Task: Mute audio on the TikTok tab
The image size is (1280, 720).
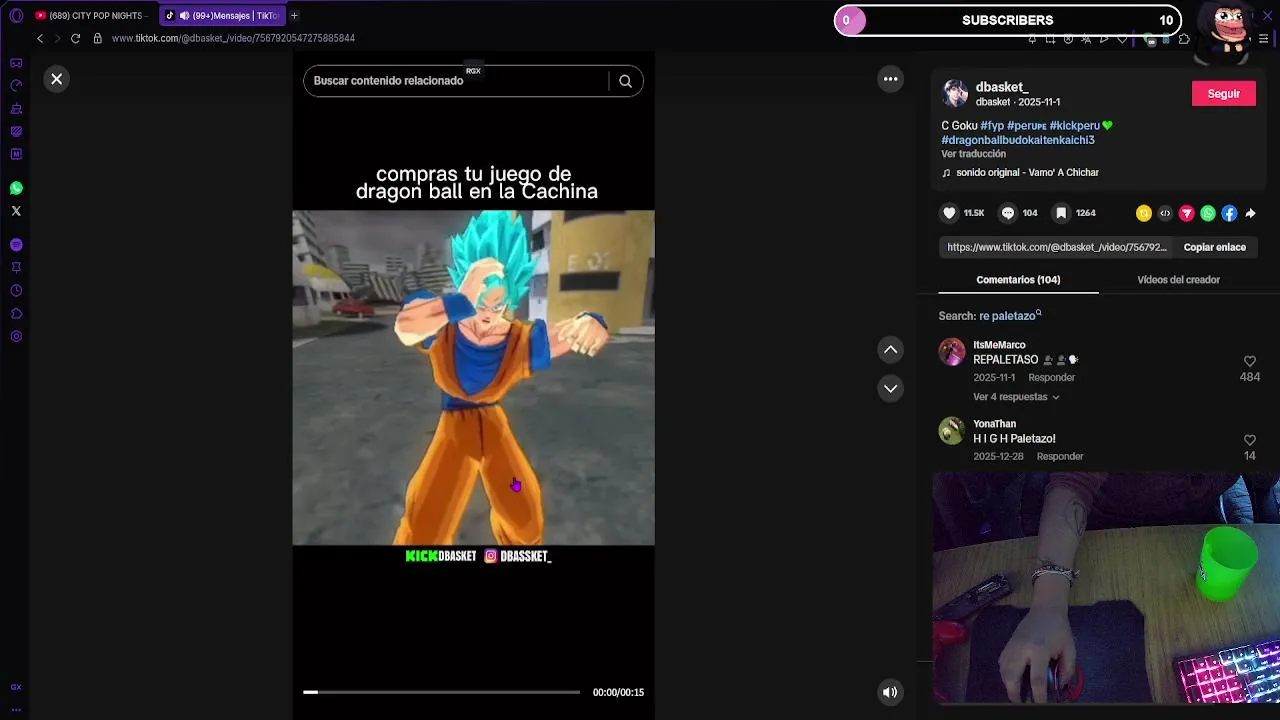Action: tap(184, 16)
